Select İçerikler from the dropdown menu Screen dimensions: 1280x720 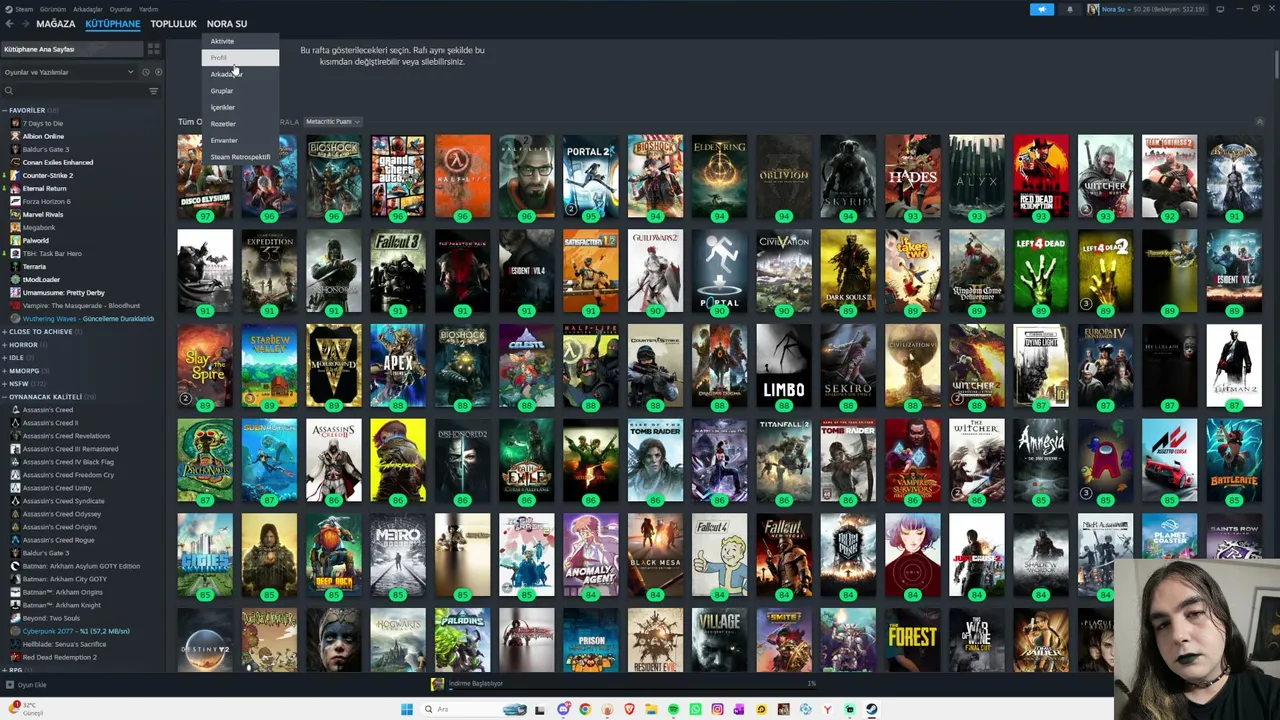click(240, 107)
